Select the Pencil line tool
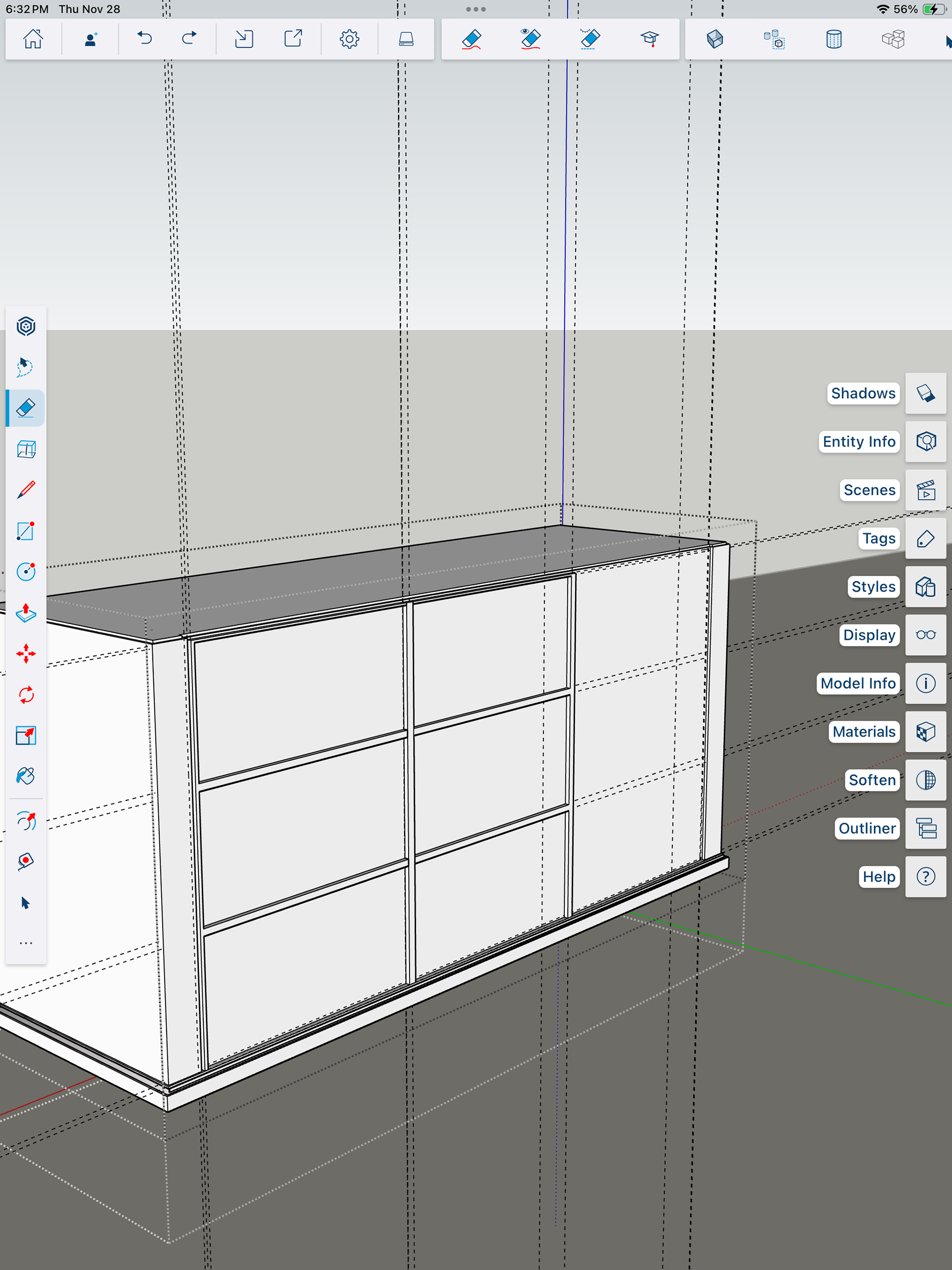 click(x=26, y=490)
